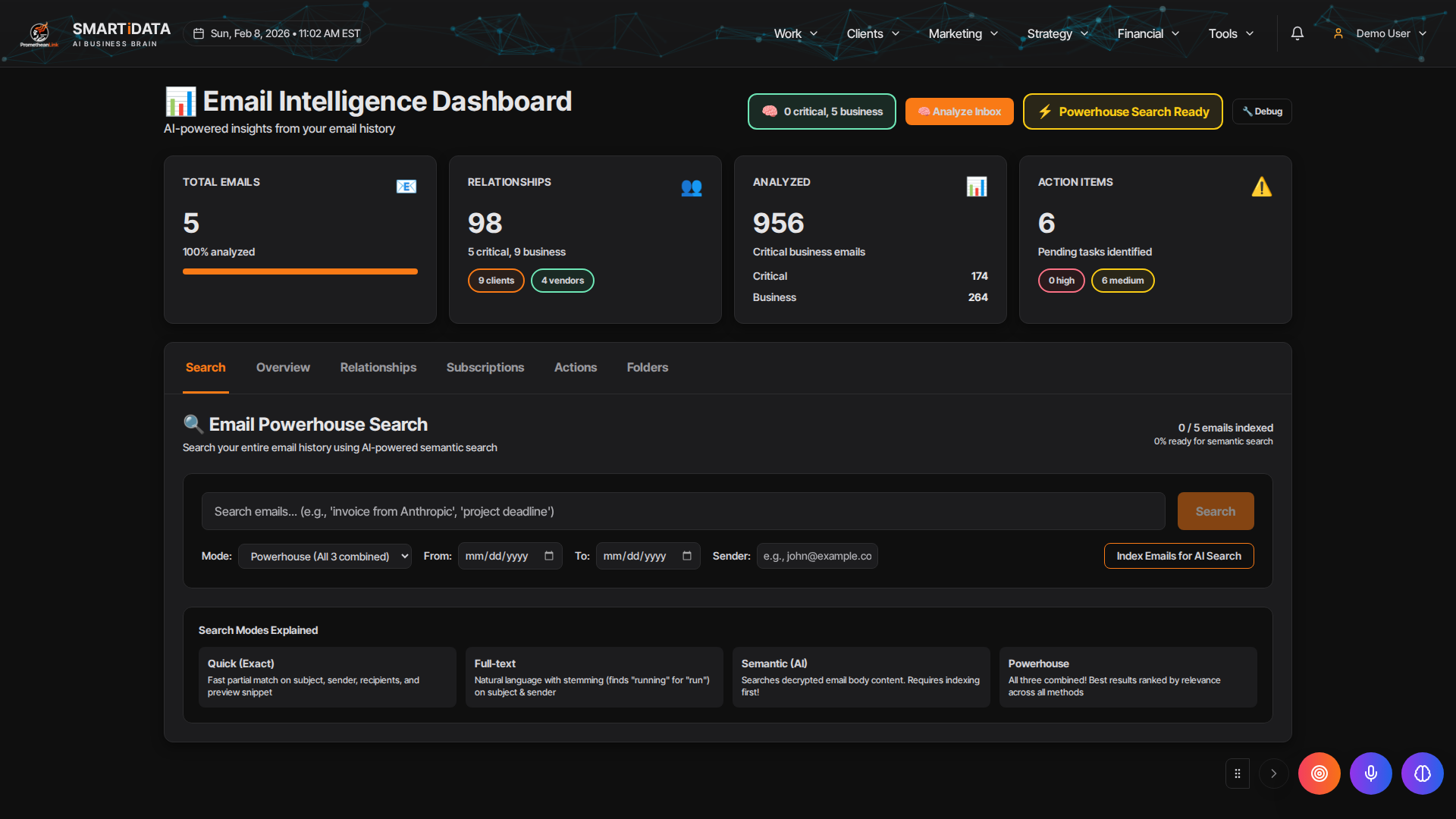
Task: Click the orange bullseye icon at bottom right
Action: pos(1319,773)
